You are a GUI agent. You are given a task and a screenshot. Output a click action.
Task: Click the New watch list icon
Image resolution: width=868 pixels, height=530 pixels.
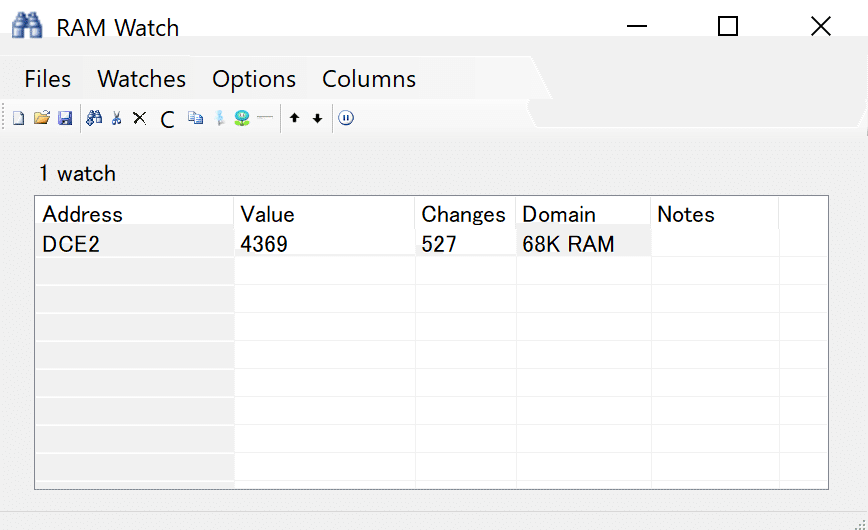pyautogui.click(x=18, y=118)
